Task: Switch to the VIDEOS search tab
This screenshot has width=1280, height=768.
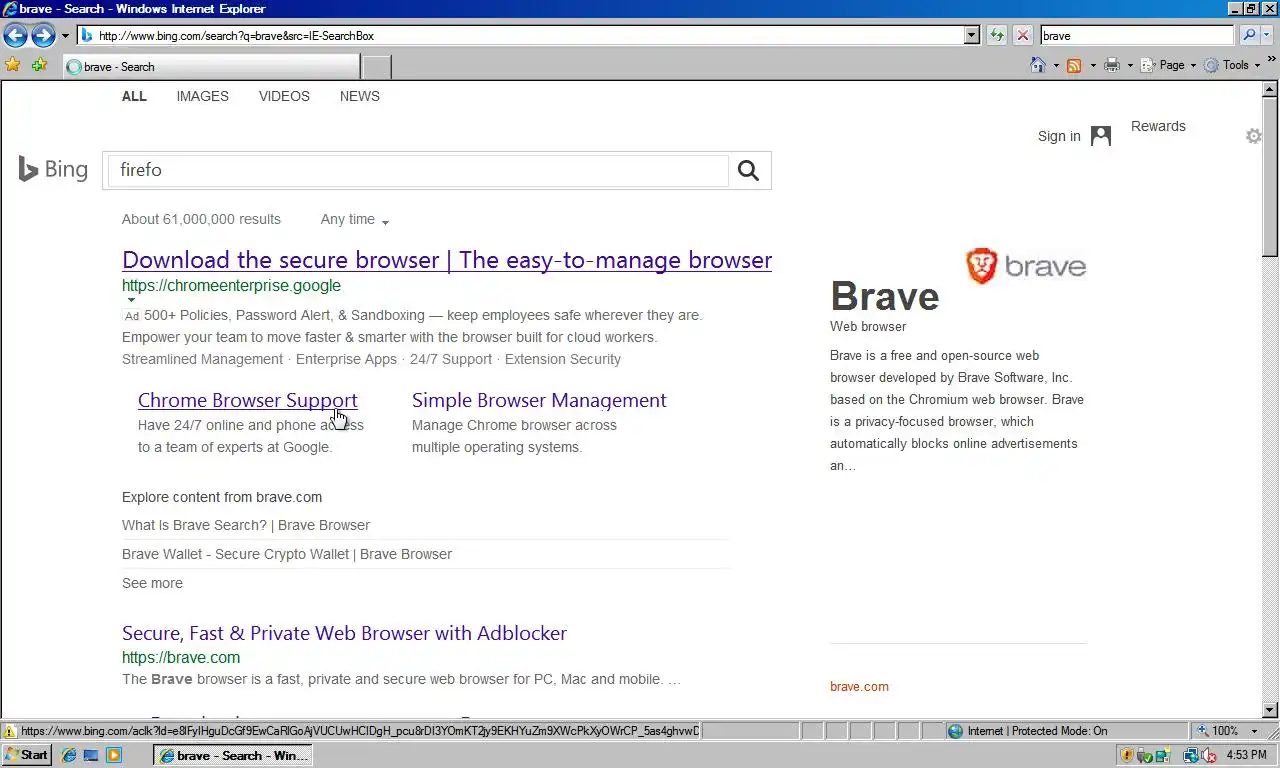Action: [284, 96]
